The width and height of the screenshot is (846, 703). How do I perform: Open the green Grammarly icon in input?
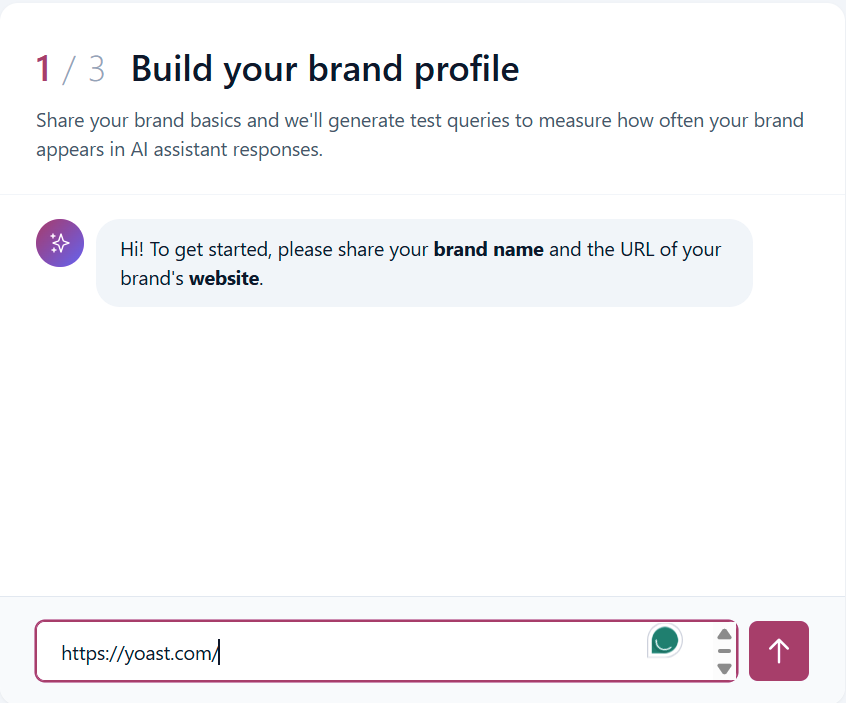click(x=665, y=641)
